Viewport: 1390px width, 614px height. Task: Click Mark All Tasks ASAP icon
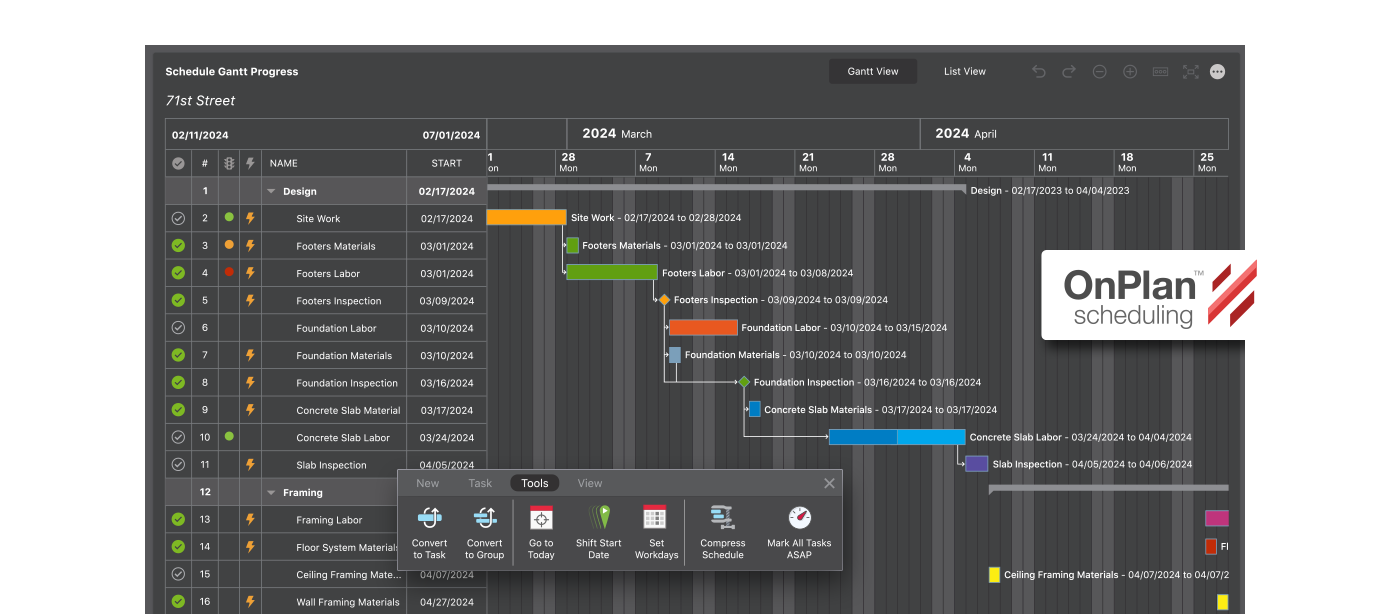[x=799, y=518]
